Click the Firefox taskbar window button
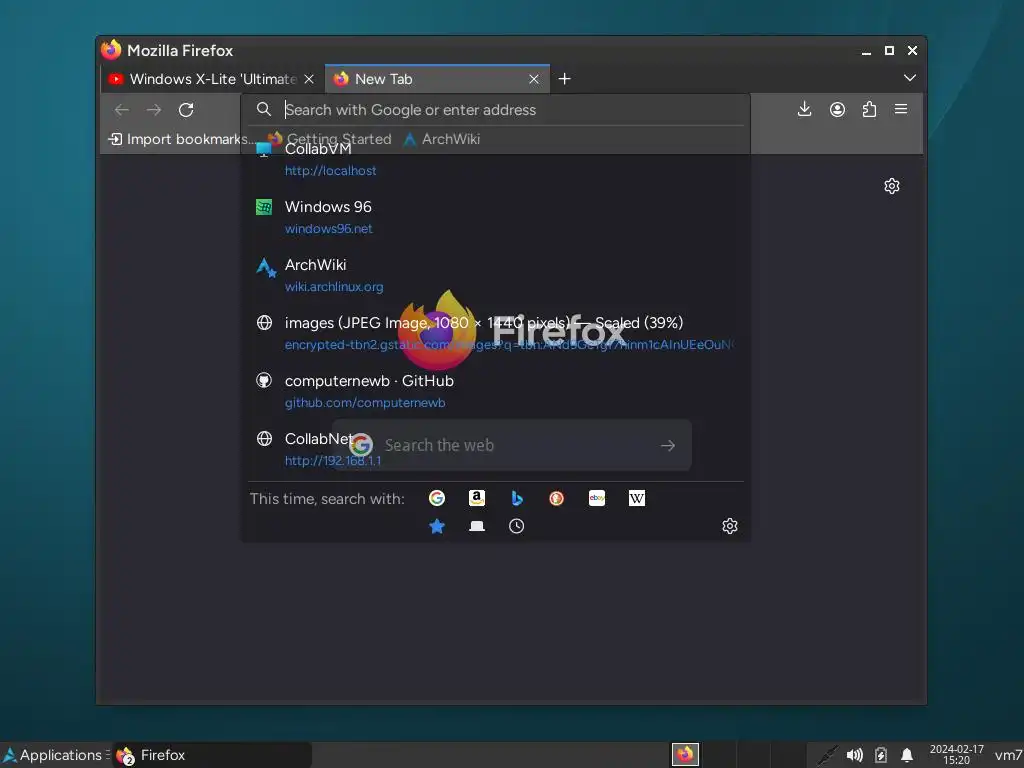 tap(212, 755)
